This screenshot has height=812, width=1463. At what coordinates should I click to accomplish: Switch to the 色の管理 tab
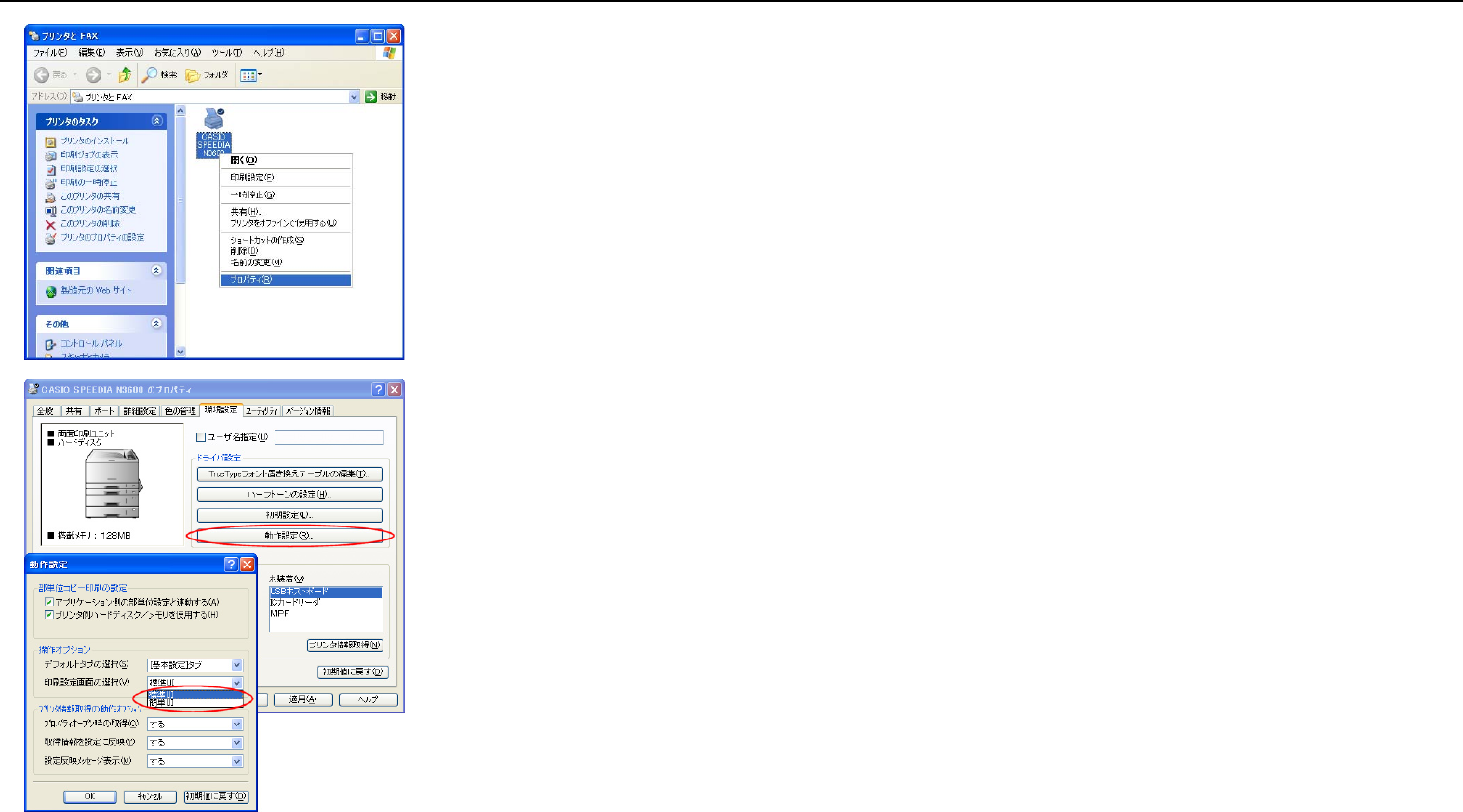pyautogui.click(x=181, y=411)
